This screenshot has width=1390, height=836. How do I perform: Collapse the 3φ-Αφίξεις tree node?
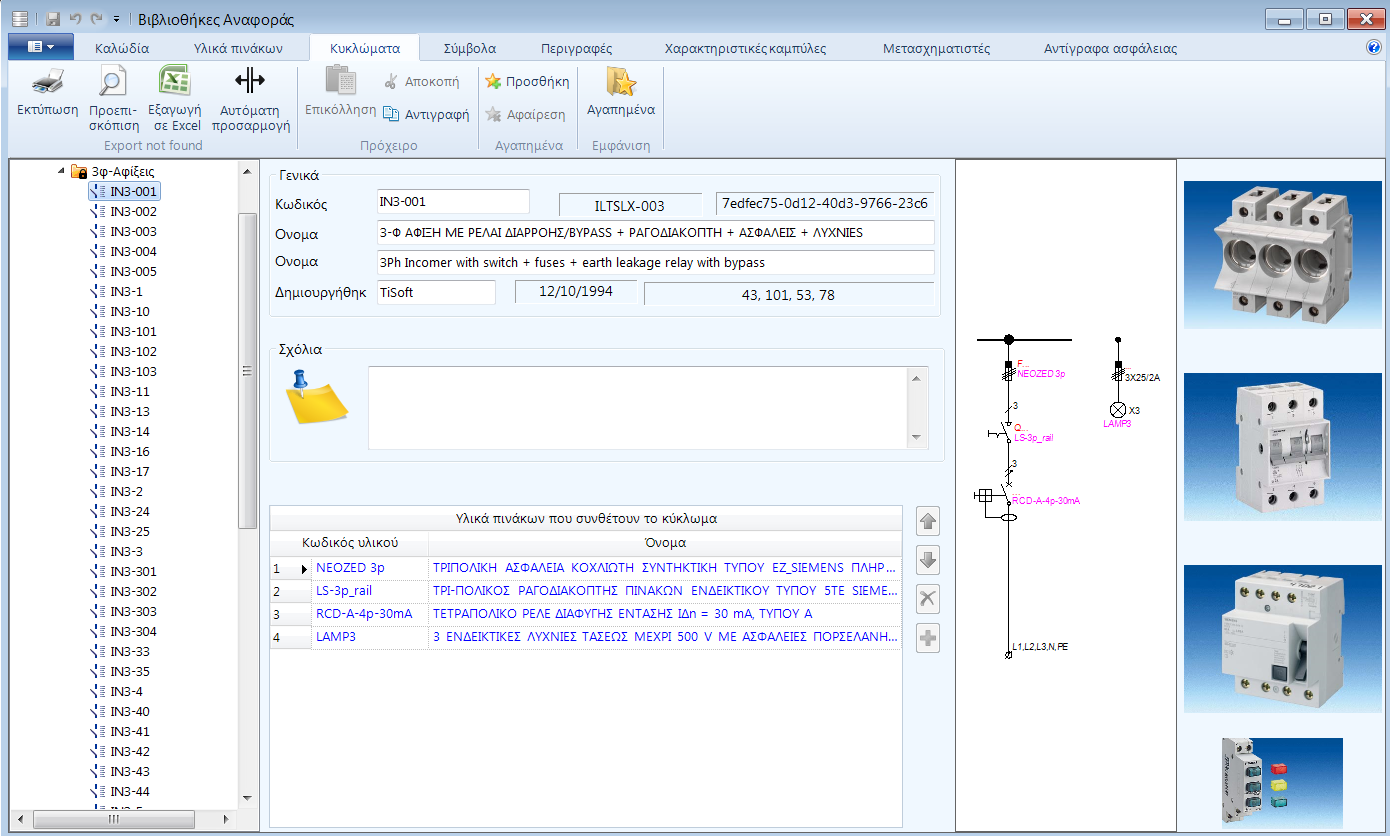(60, 171)
